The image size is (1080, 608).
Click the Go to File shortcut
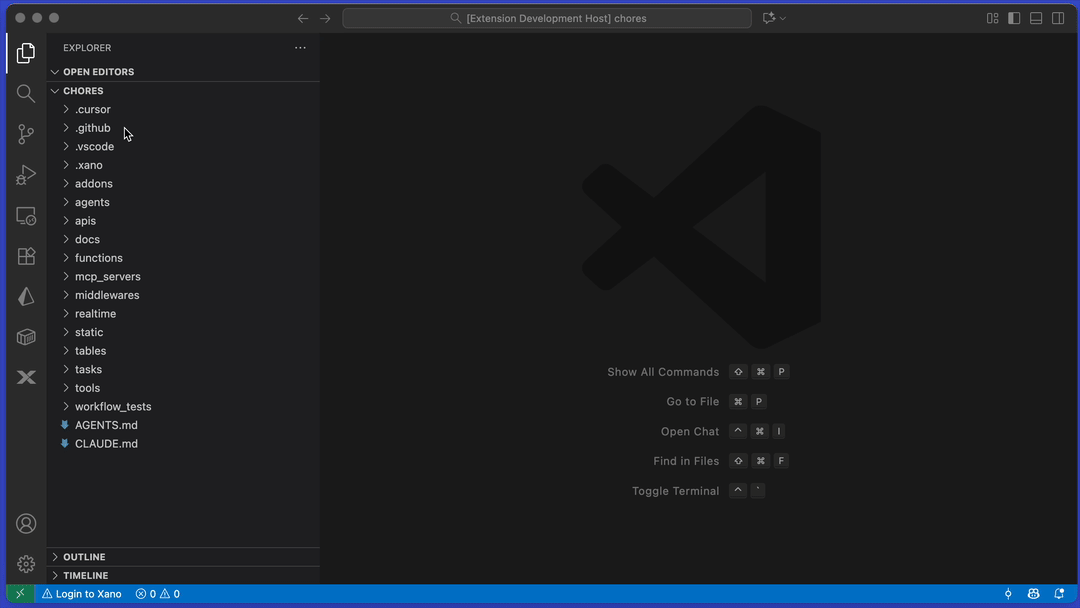[716, 401]
